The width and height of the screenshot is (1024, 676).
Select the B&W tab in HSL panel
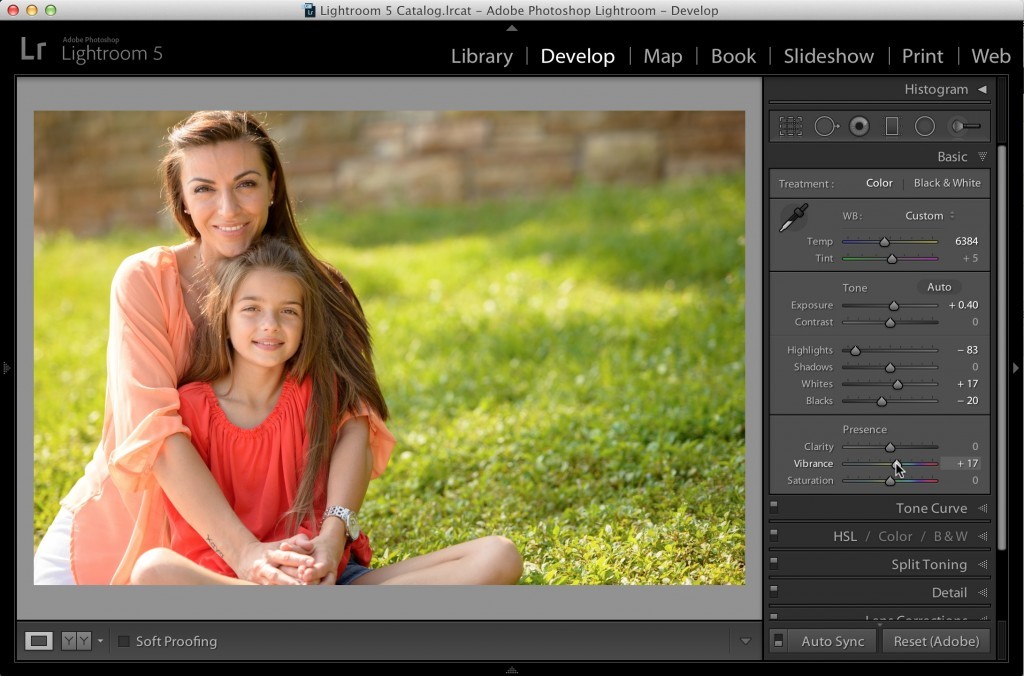click(950, 536)
